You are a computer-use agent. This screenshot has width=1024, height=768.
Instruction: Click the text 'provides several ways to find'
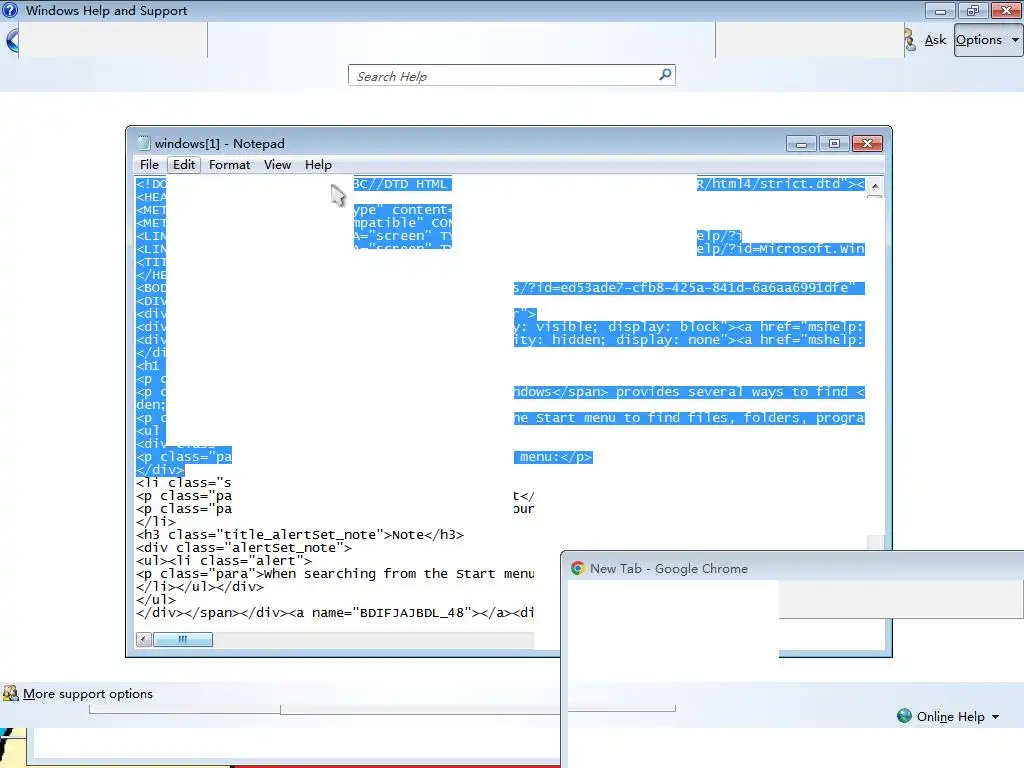tap(731, 392)
